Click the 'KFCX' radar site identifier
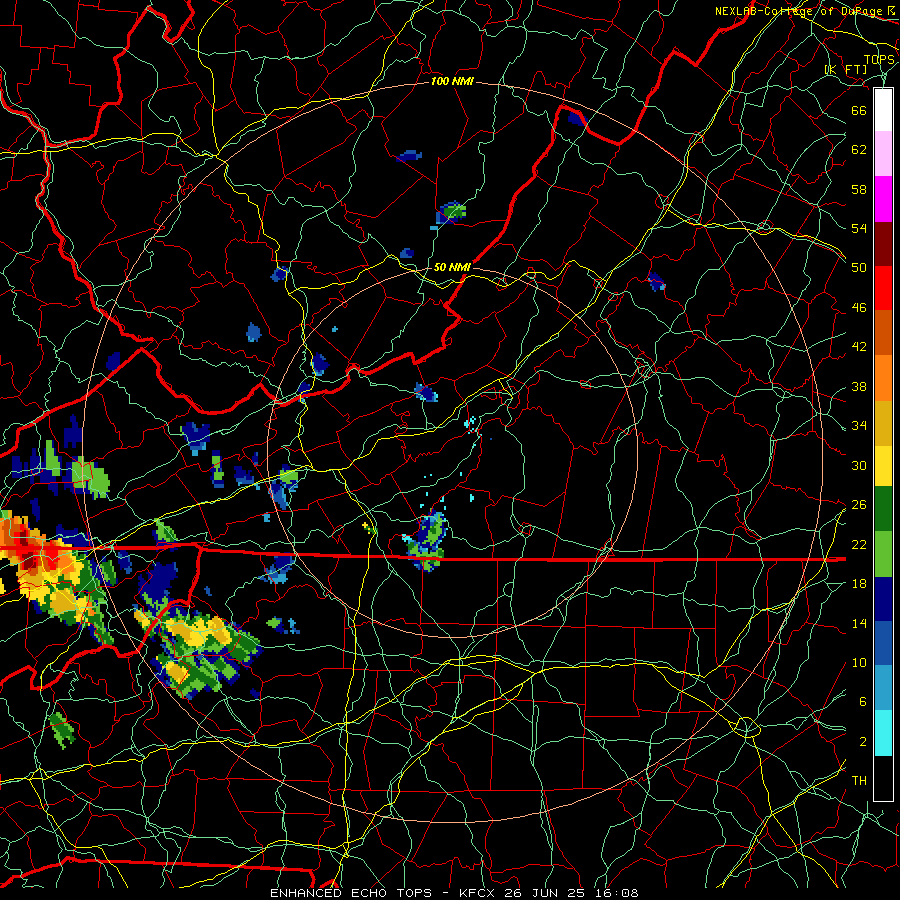900x900 pixels. click(479, 893)
